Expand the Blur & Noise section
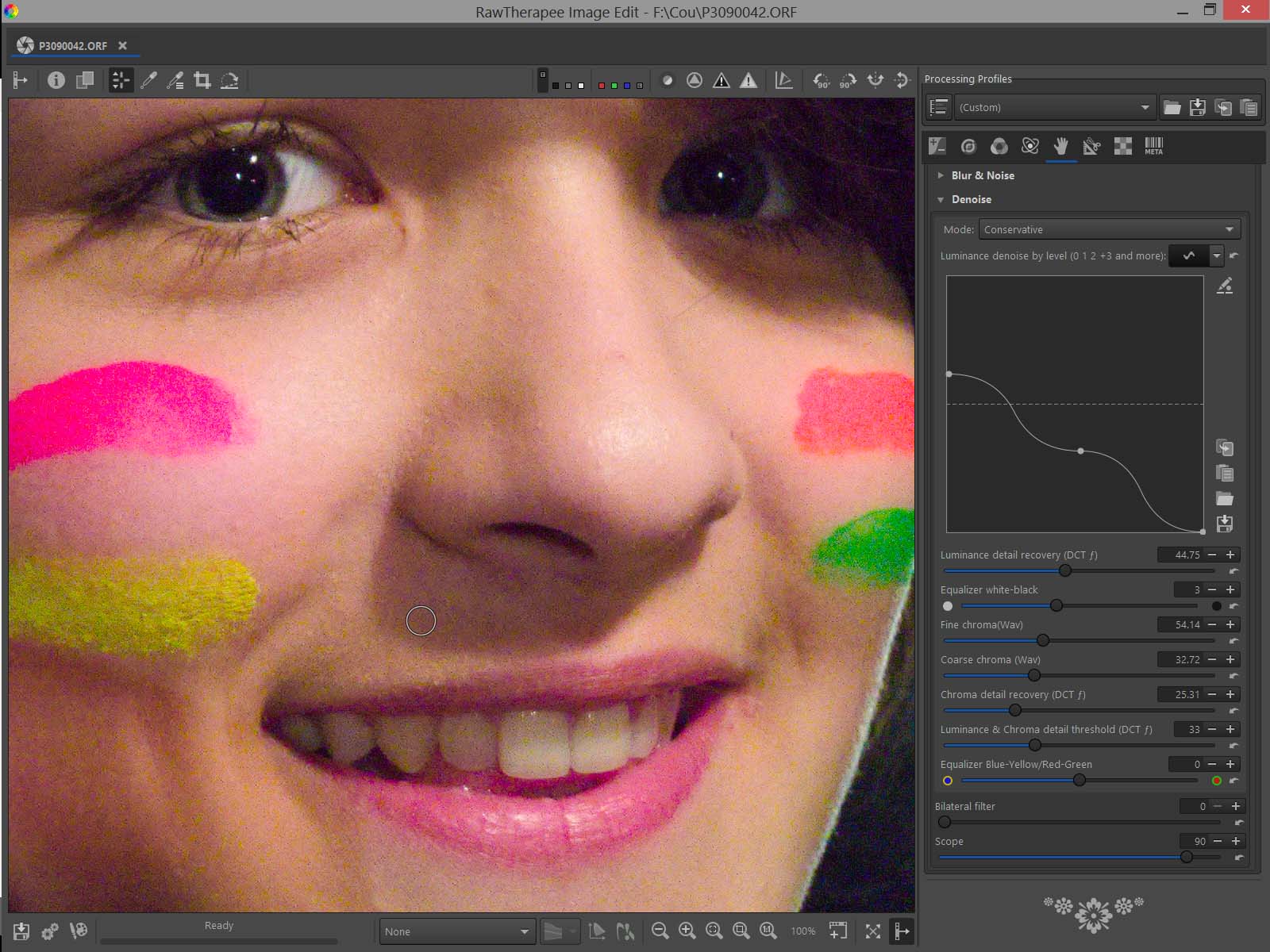 click(982, 175)
